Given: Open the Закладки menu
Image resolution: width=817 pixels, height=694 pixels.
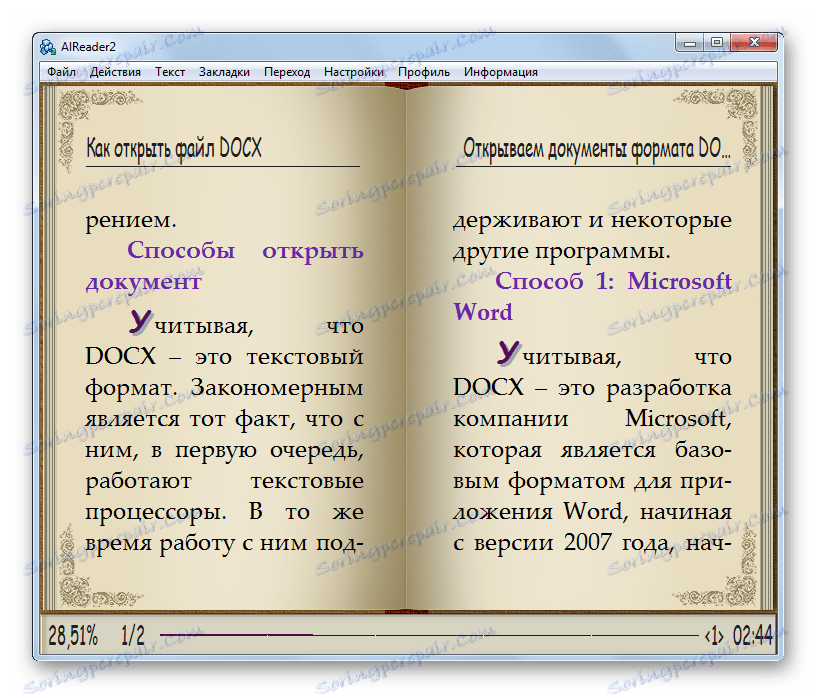Looking at the screenshot, I should coord(224,72).
